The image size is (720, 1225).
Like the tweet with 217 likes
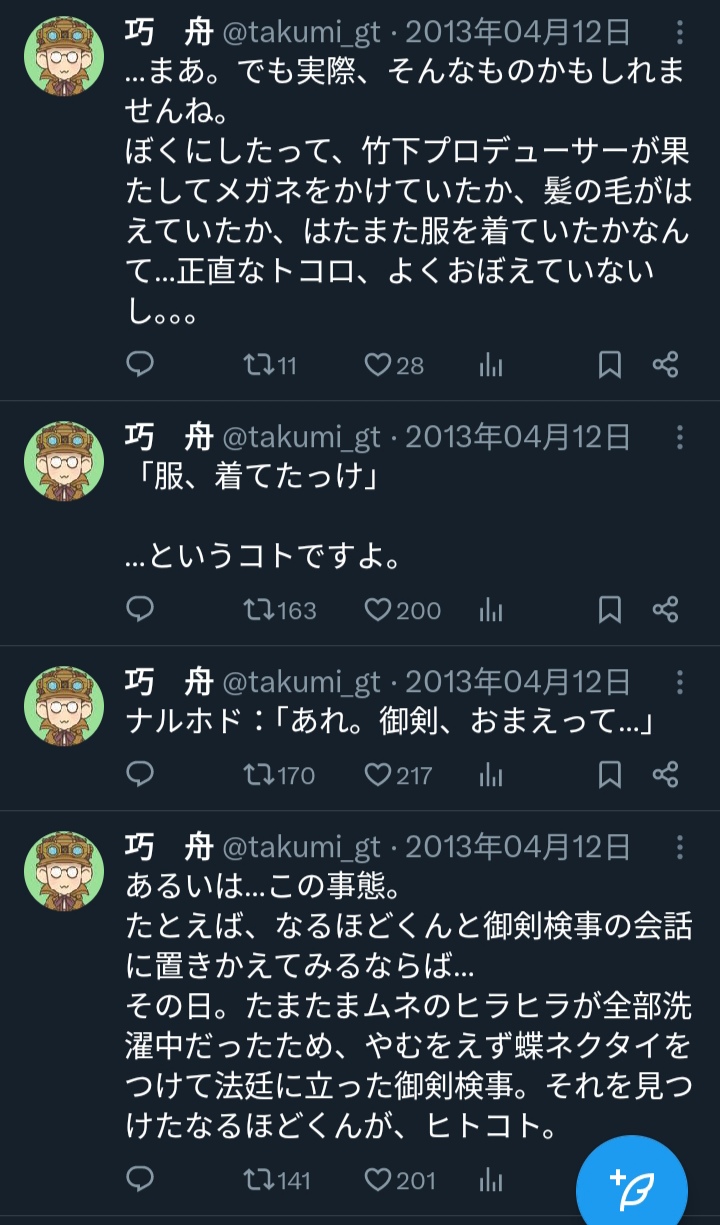(x=377, y=774)
